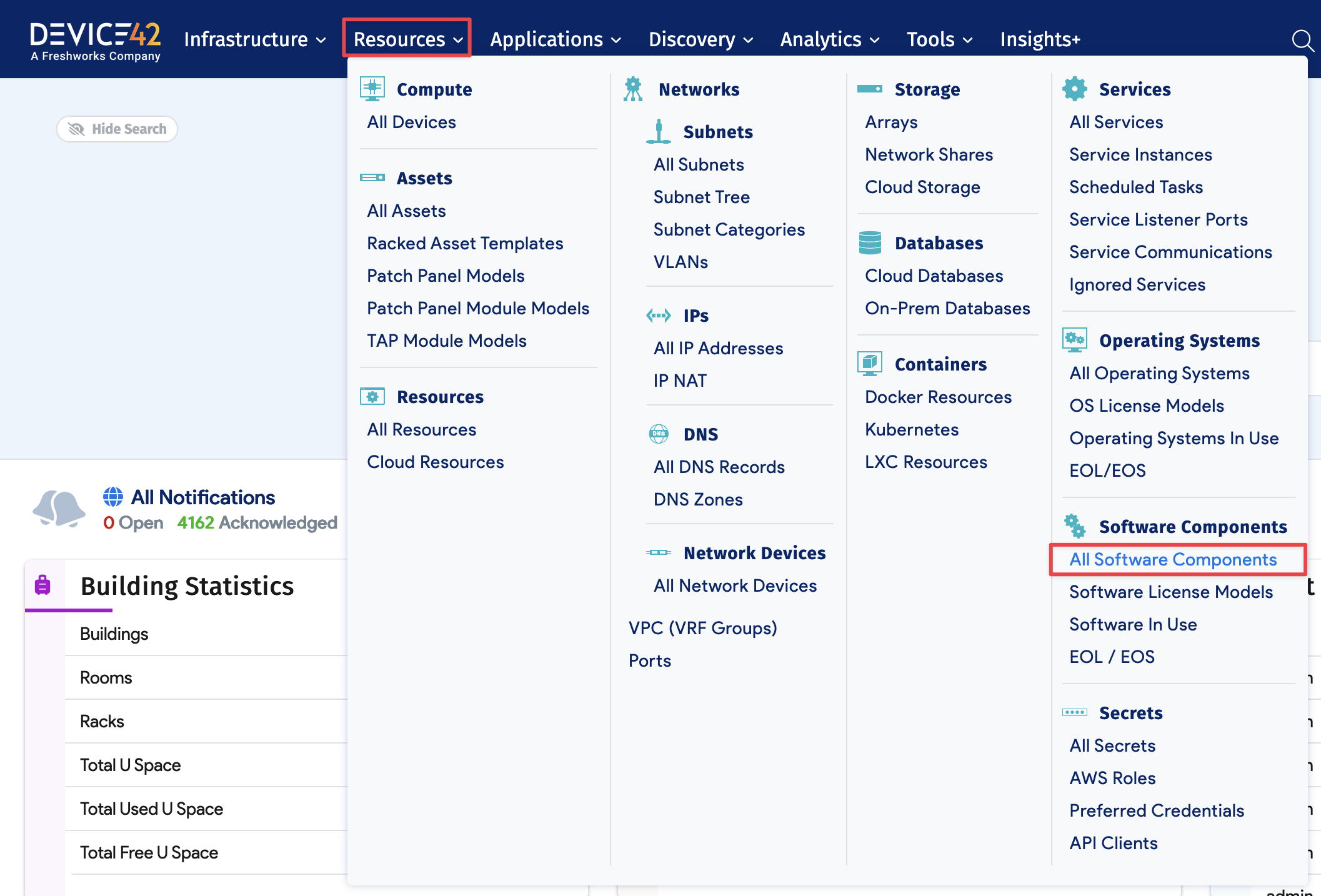Select the Insights+ menu item
The width and height of the screenshot is (1321, 896).
click(x=1040, y=39)
